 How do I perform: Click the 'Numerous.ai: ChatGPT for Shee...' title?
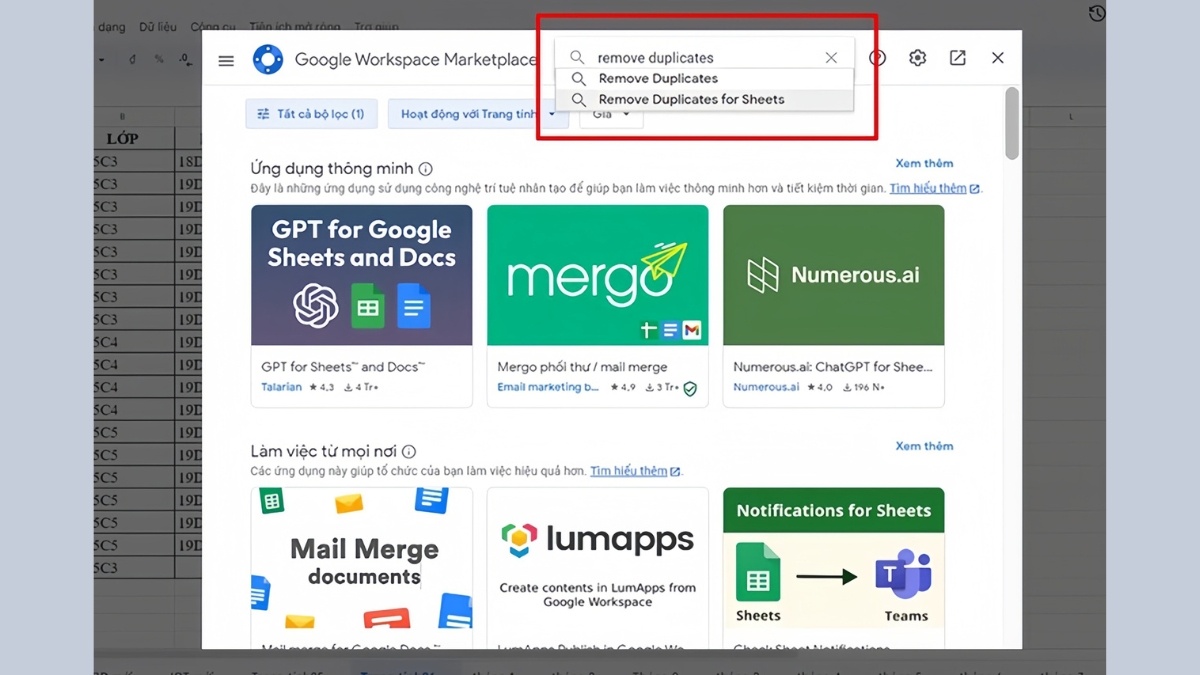click(832, 367)
